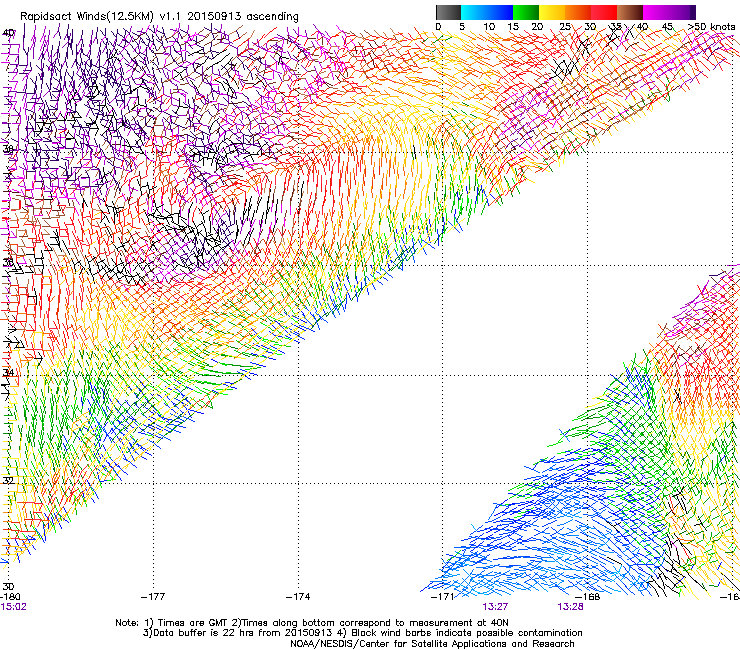Click the cyan-blue 5-15 knots legend swatch
The image size is (740, 650).
tap(487, 12)
